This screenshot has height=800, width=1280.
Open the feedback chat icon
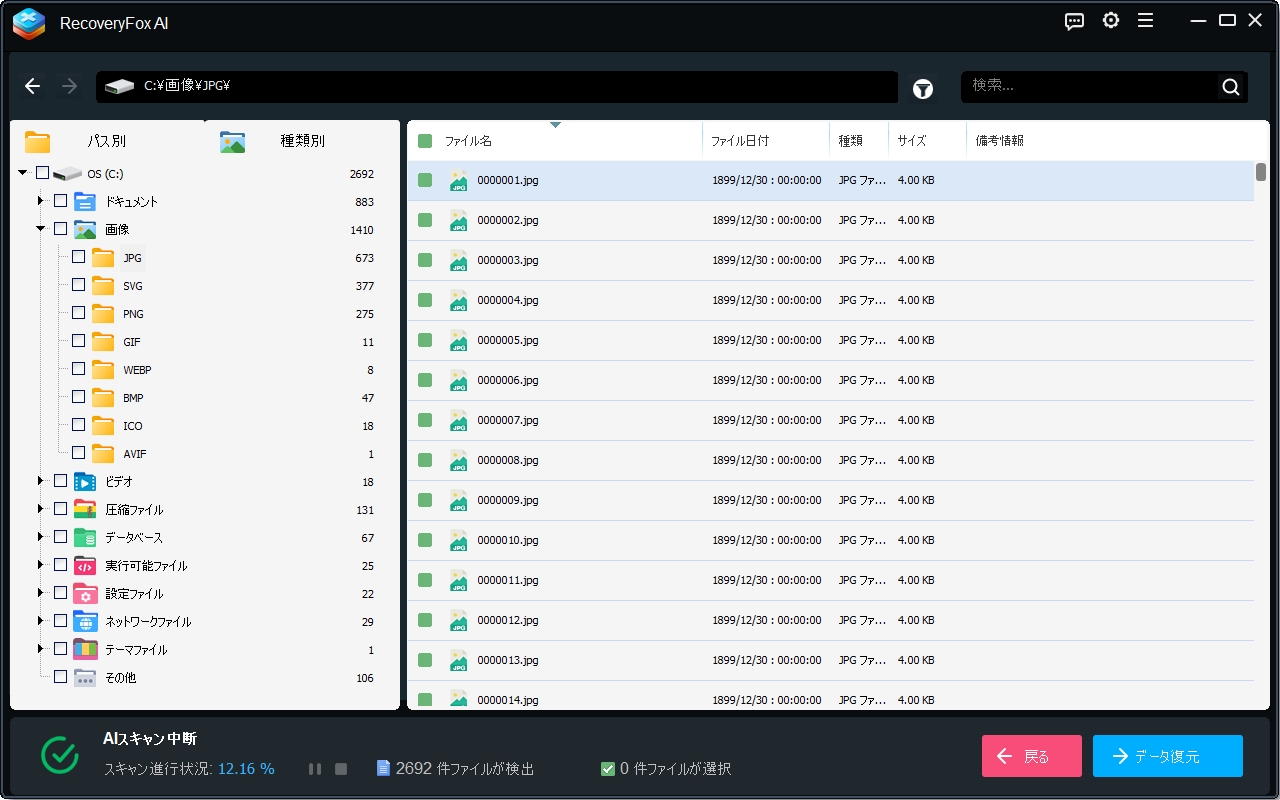[1074, 20]
